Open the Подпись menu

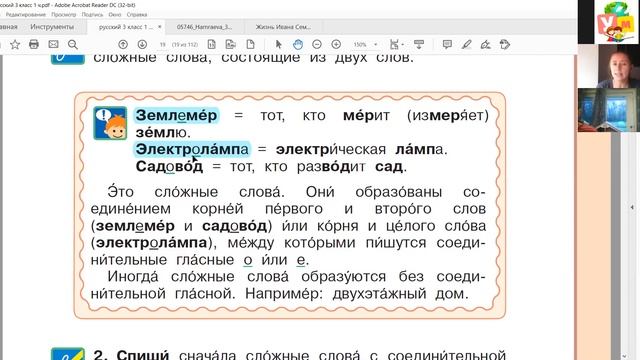92,15
